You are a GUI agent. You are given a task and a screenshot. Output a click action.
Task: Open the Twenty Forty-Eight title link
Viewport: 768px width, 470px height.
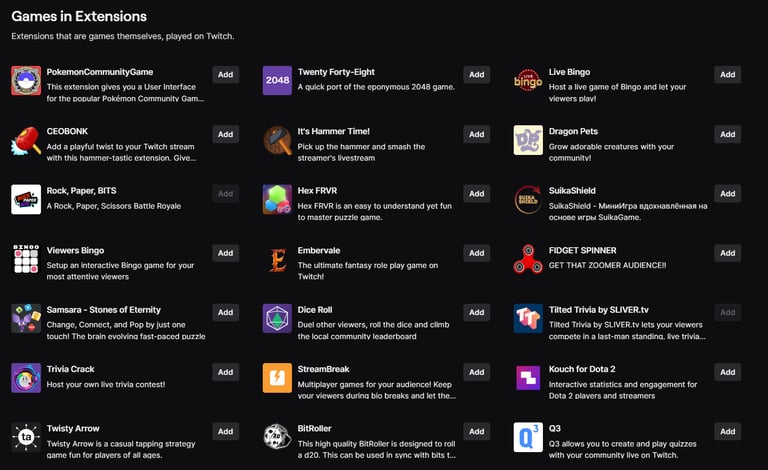pyautogui.click(x=336, y=72)
